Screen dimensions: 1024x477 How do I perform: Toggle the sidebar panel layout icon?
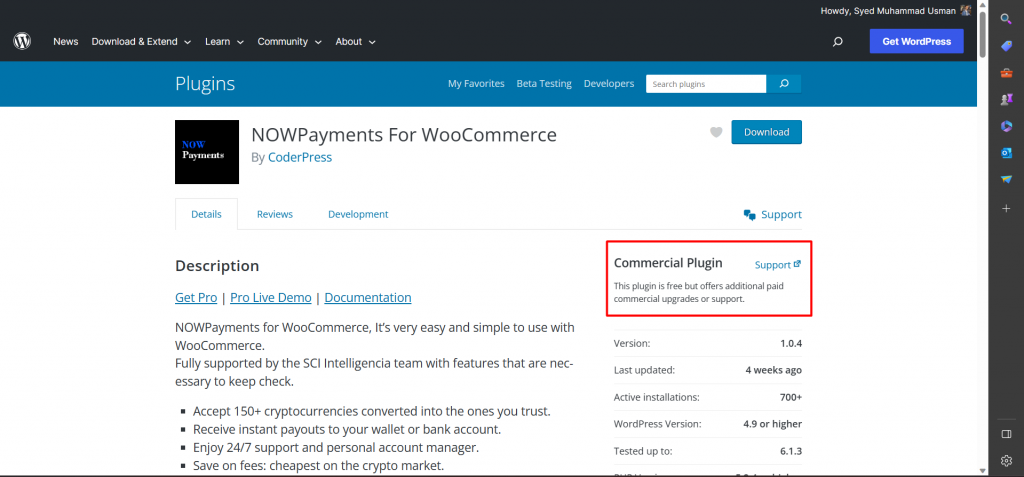tap(1006, 434)
